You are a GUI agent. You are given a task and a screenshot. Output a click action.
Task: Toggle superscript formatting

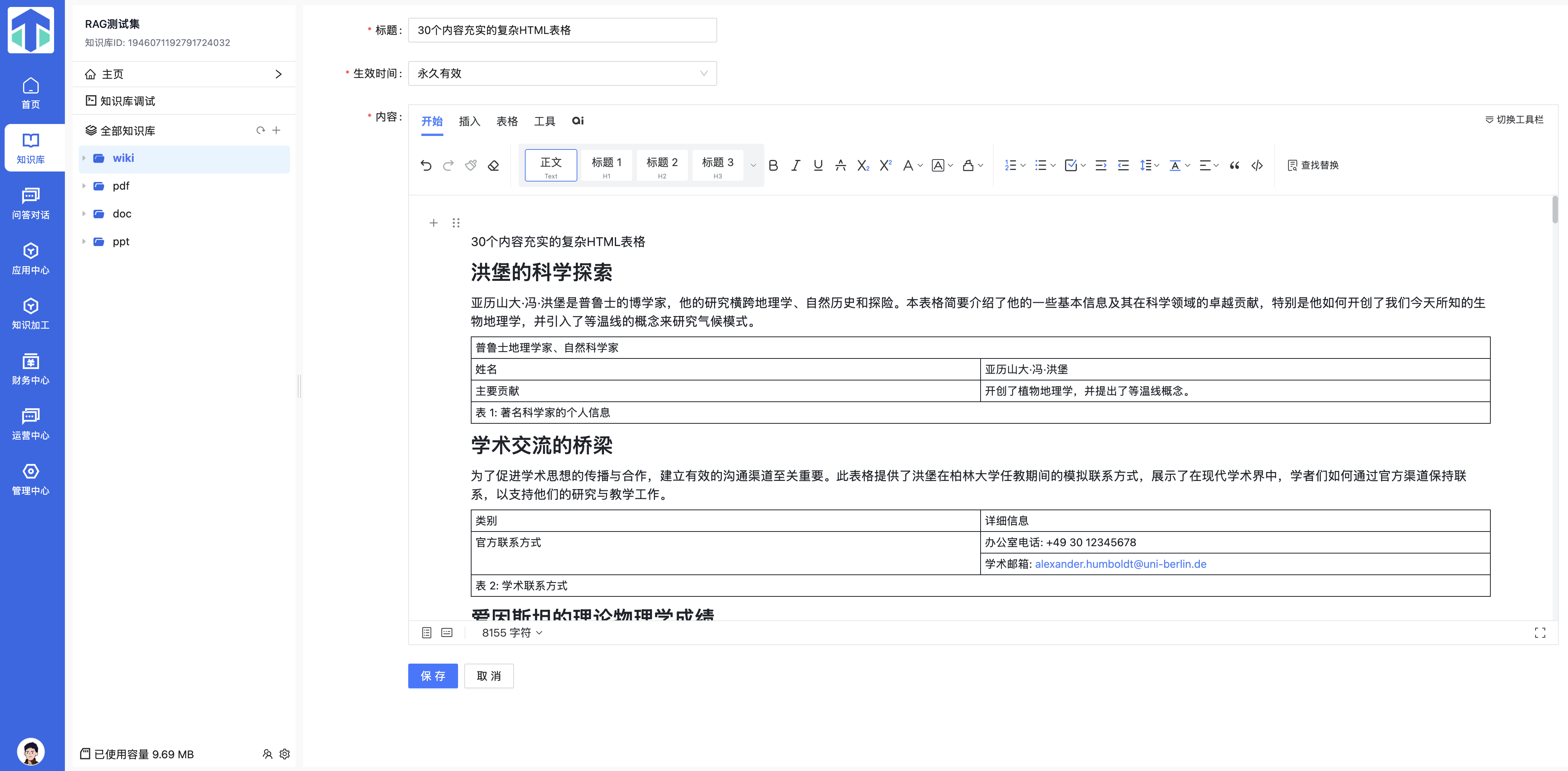pos(886,165)
